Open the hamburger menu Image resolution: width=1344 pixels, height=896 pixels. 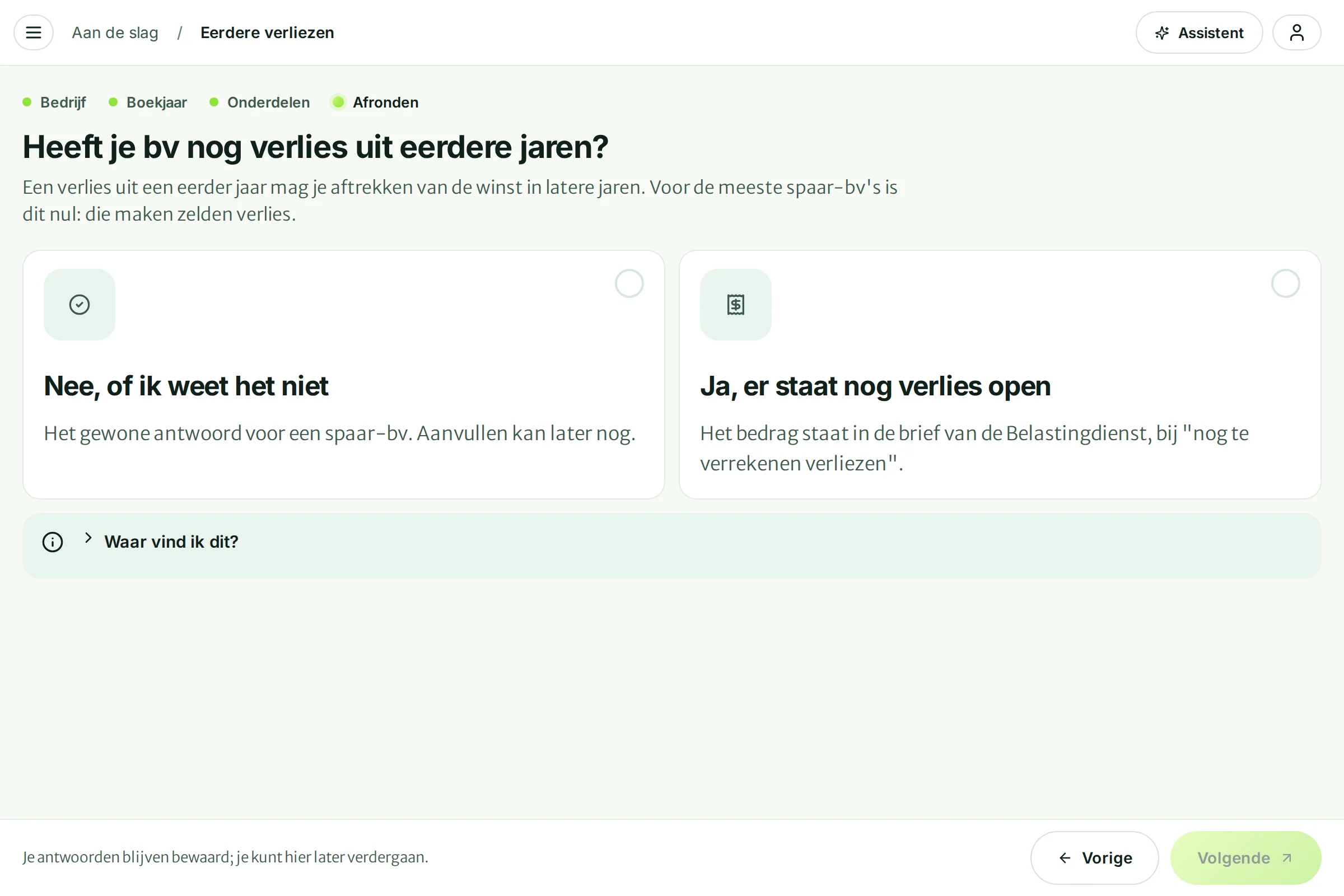click(33, 32)
